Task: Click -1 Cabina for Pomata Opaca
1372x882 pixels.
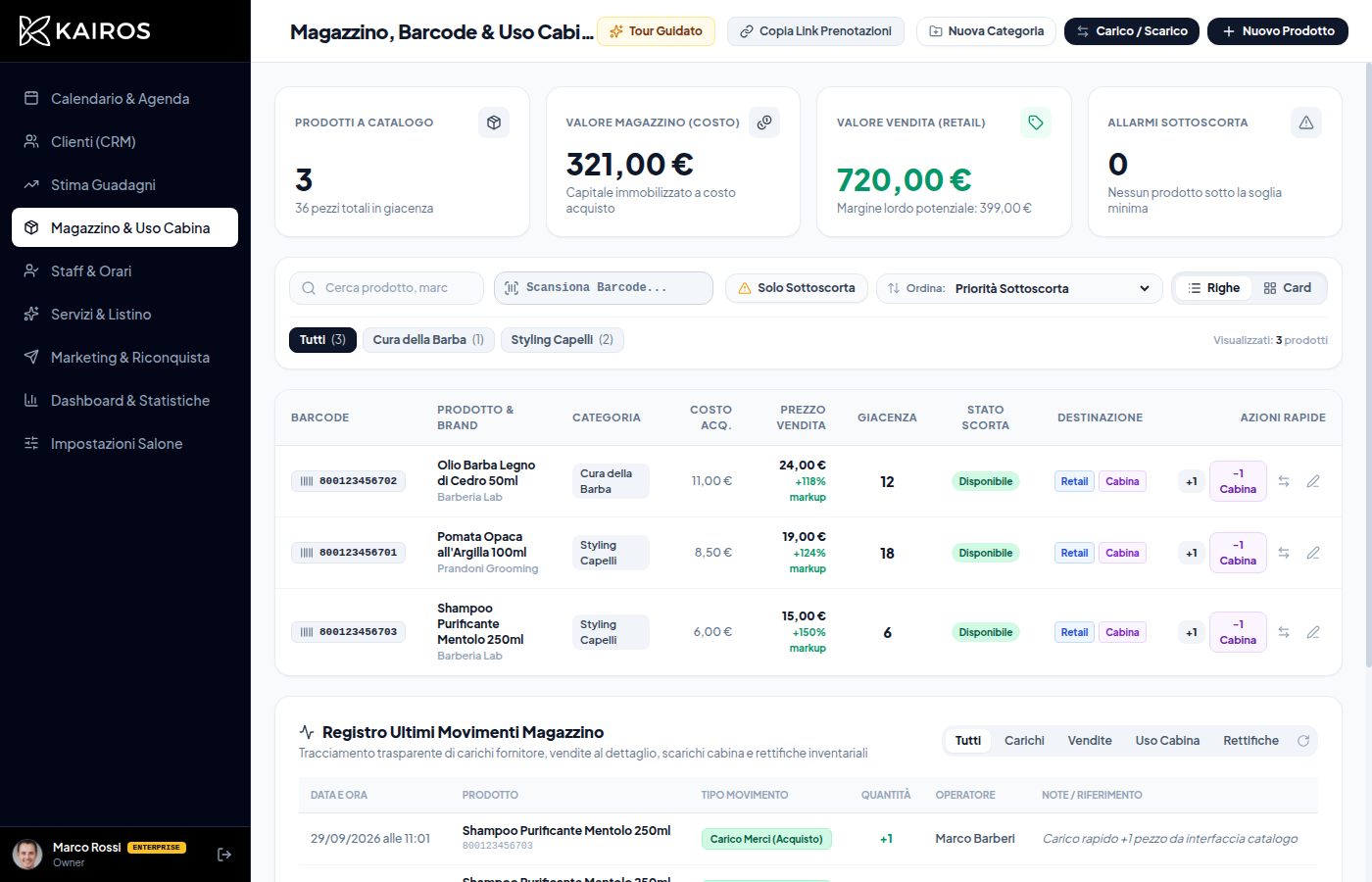Action: click(1238, 553)
